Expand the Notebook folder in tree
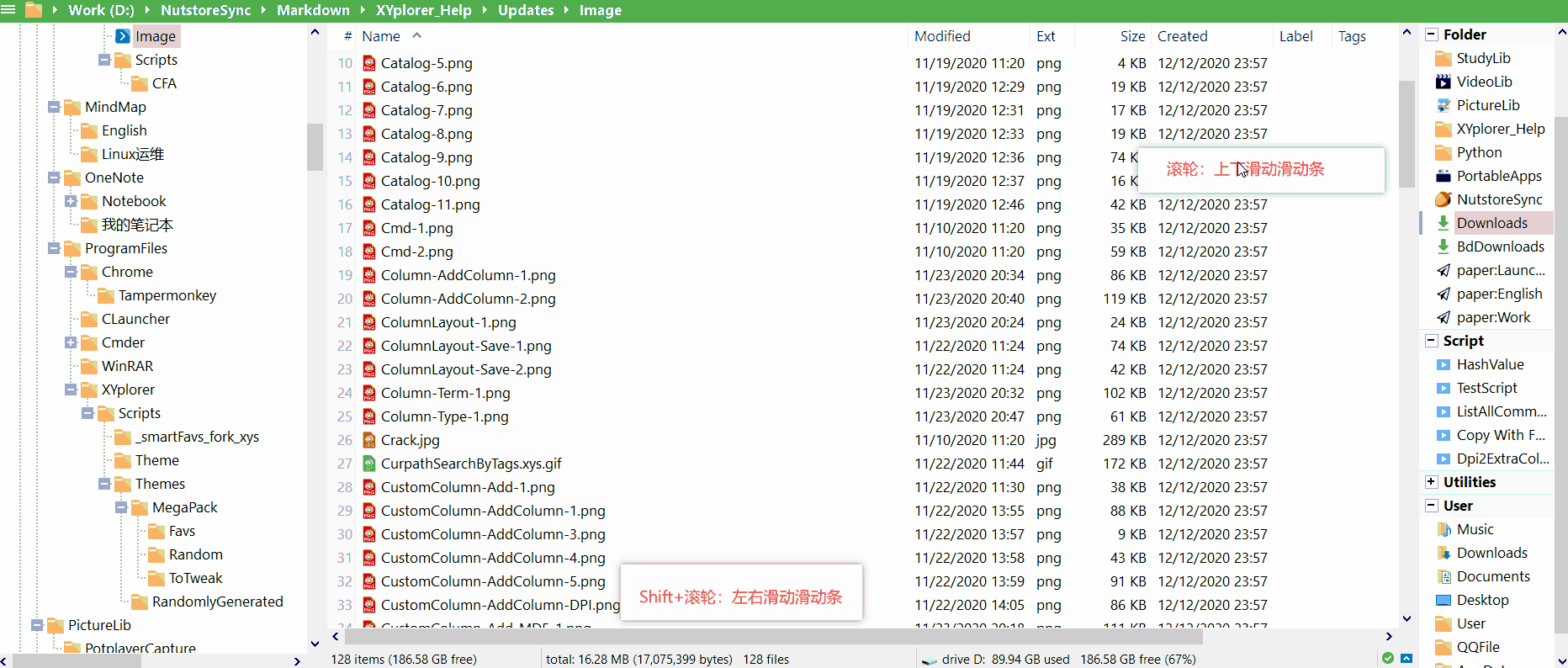This screenshot has height=668, width=1568. [x=71, y=201]
